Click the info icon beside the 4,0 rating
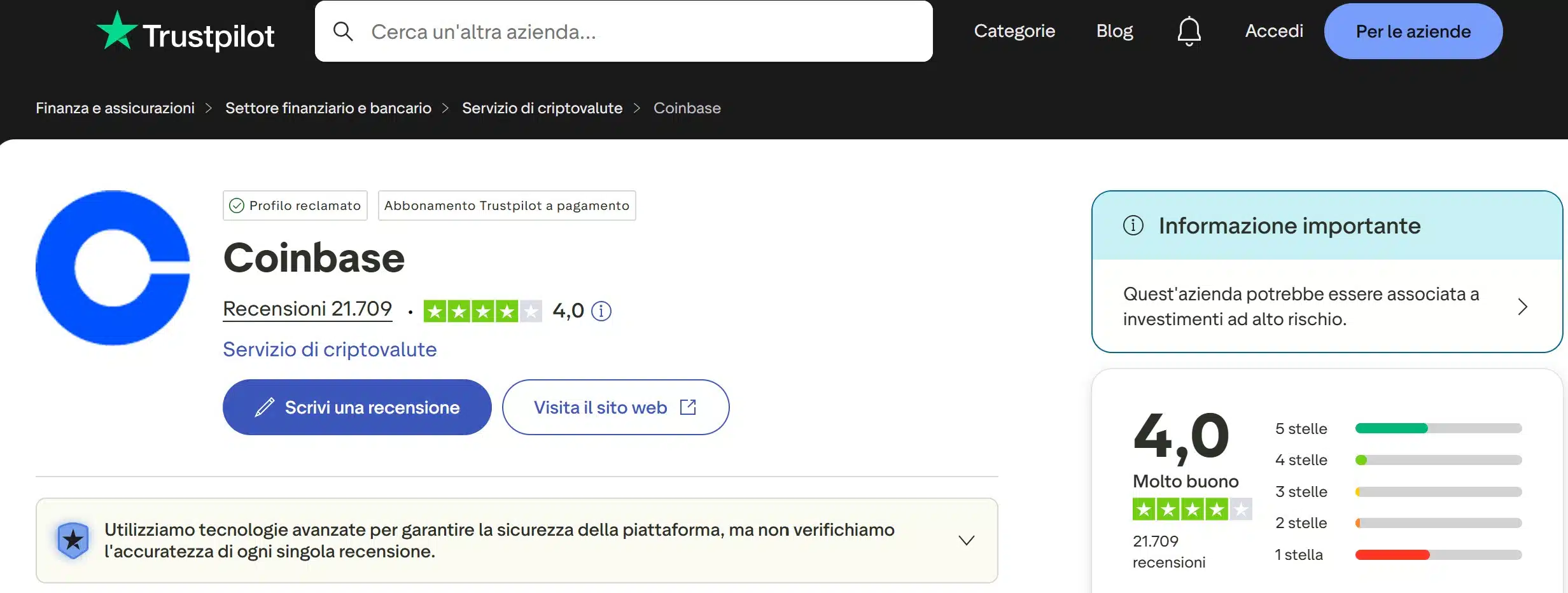This screenshot has height=593, width=1568. click(601, 311)
